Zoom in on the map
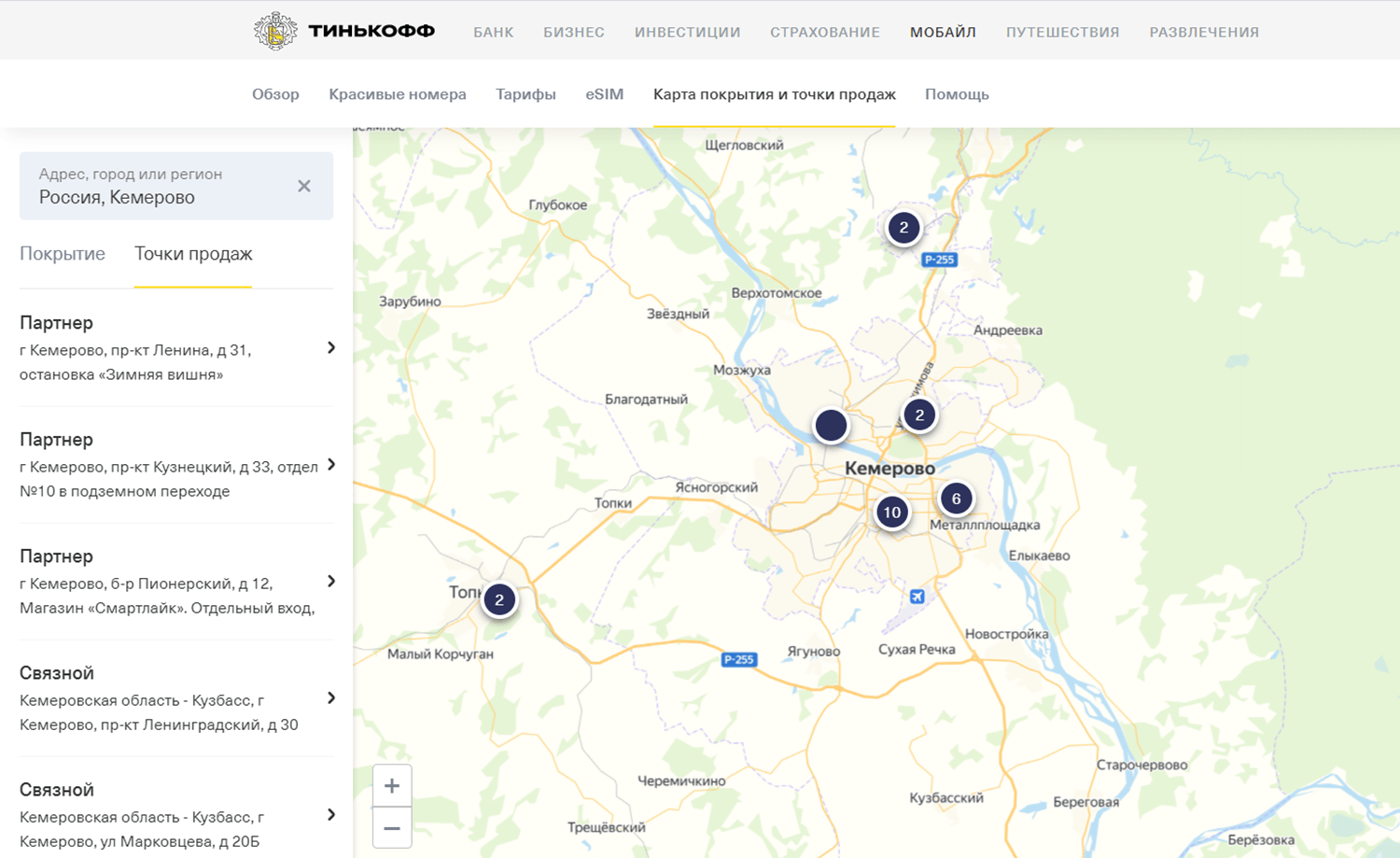Image resolution: width=1400 pixels, height=858 pixels. click(x=392, y=785)
